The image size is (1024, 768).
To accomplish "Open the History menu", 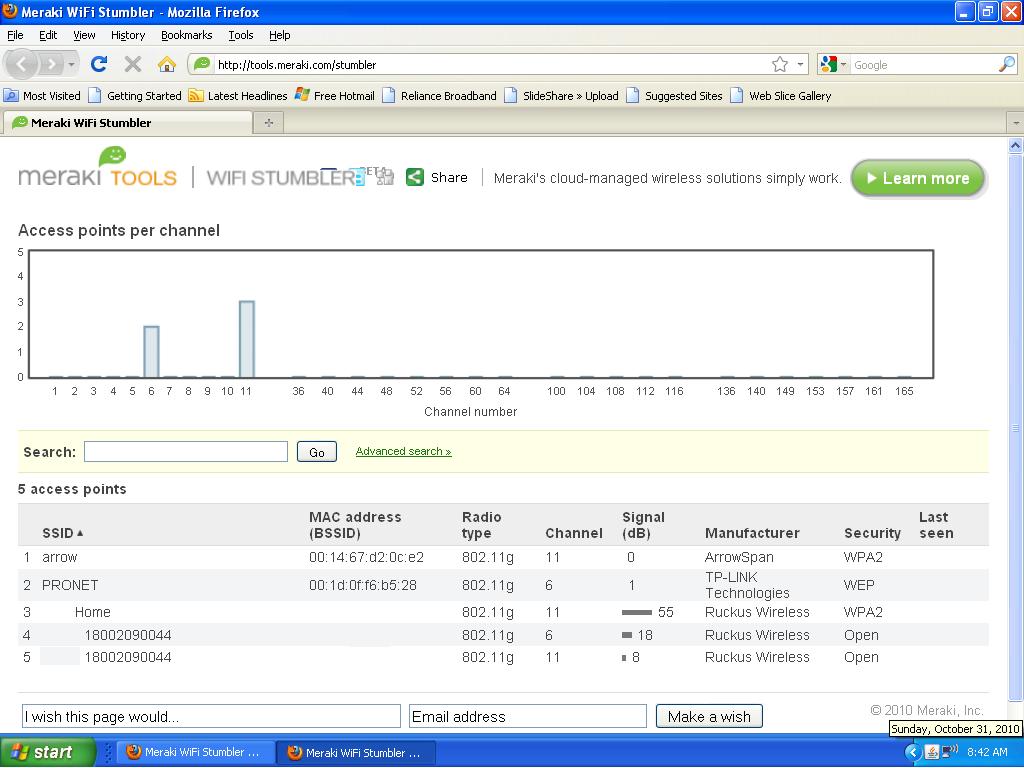I will click(127, 35).
